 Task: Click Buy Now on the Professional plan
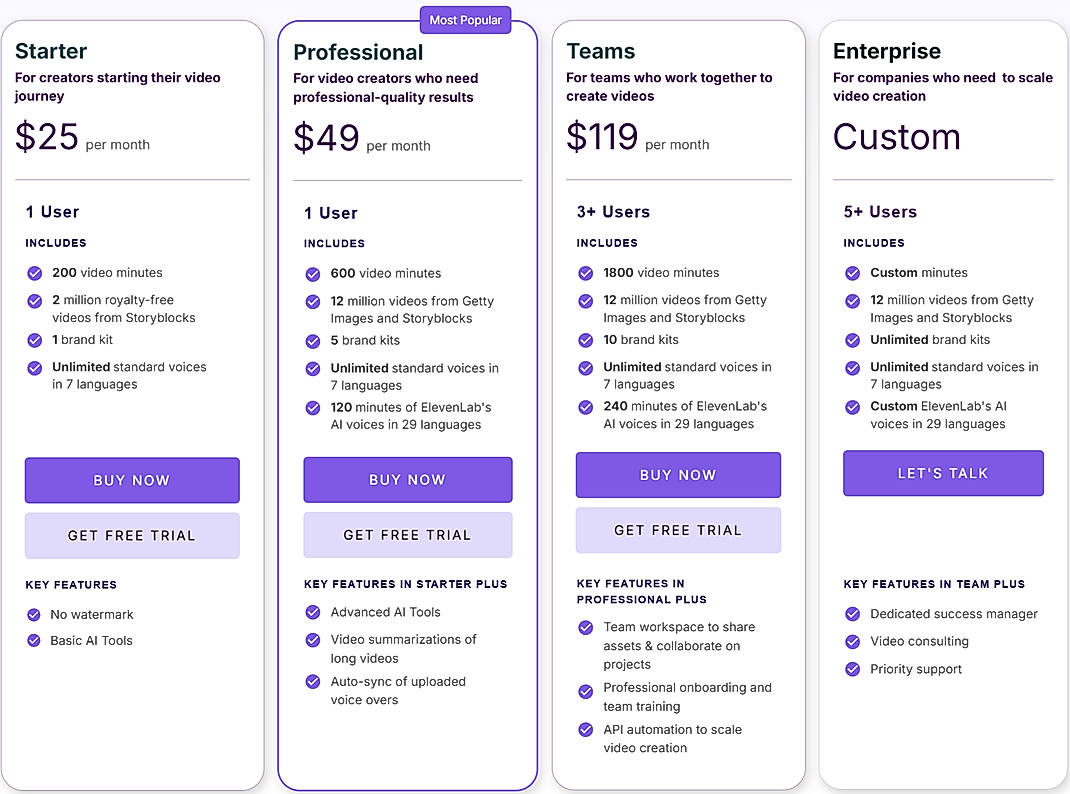pos(407,480)
